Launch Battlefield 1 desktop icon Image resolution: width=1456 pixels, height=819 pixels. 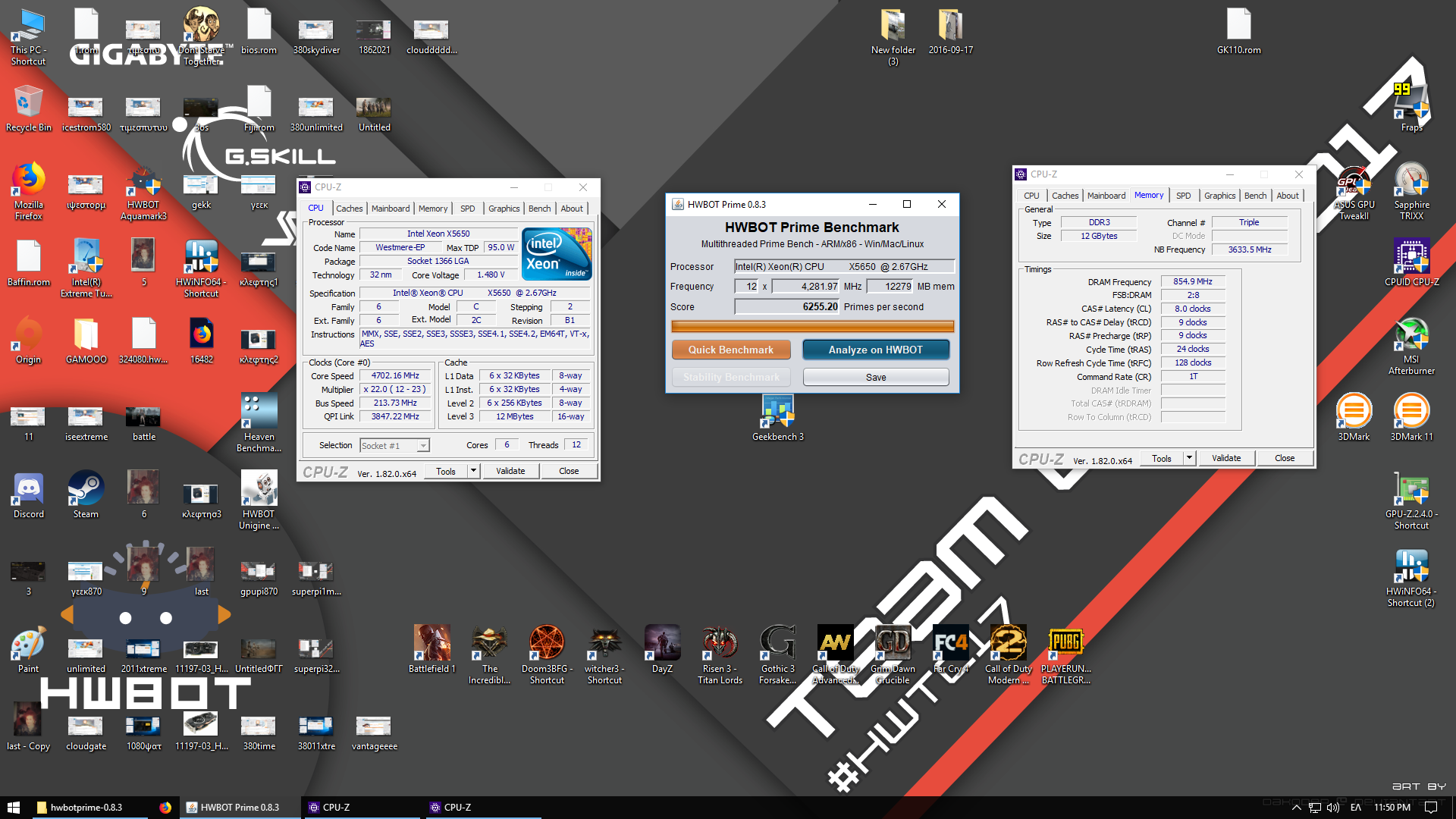tap(431, 649)
